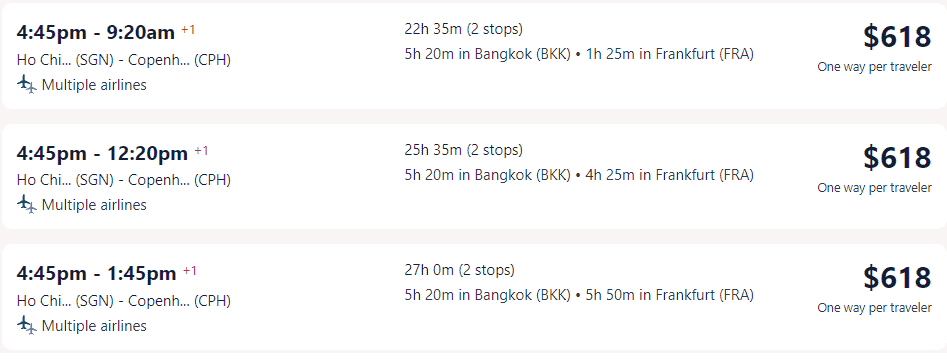This screenshot has width=947, height=361.
Task: Click the 1h 25m in Frankfurt layover details
Action: (x=670, y=54)
